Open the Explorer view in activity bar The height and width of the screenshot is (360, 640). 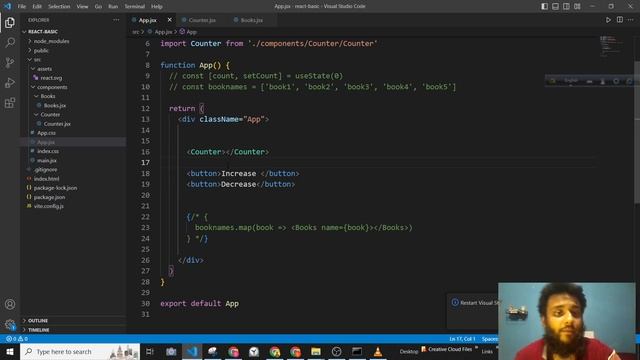(10, 22)
